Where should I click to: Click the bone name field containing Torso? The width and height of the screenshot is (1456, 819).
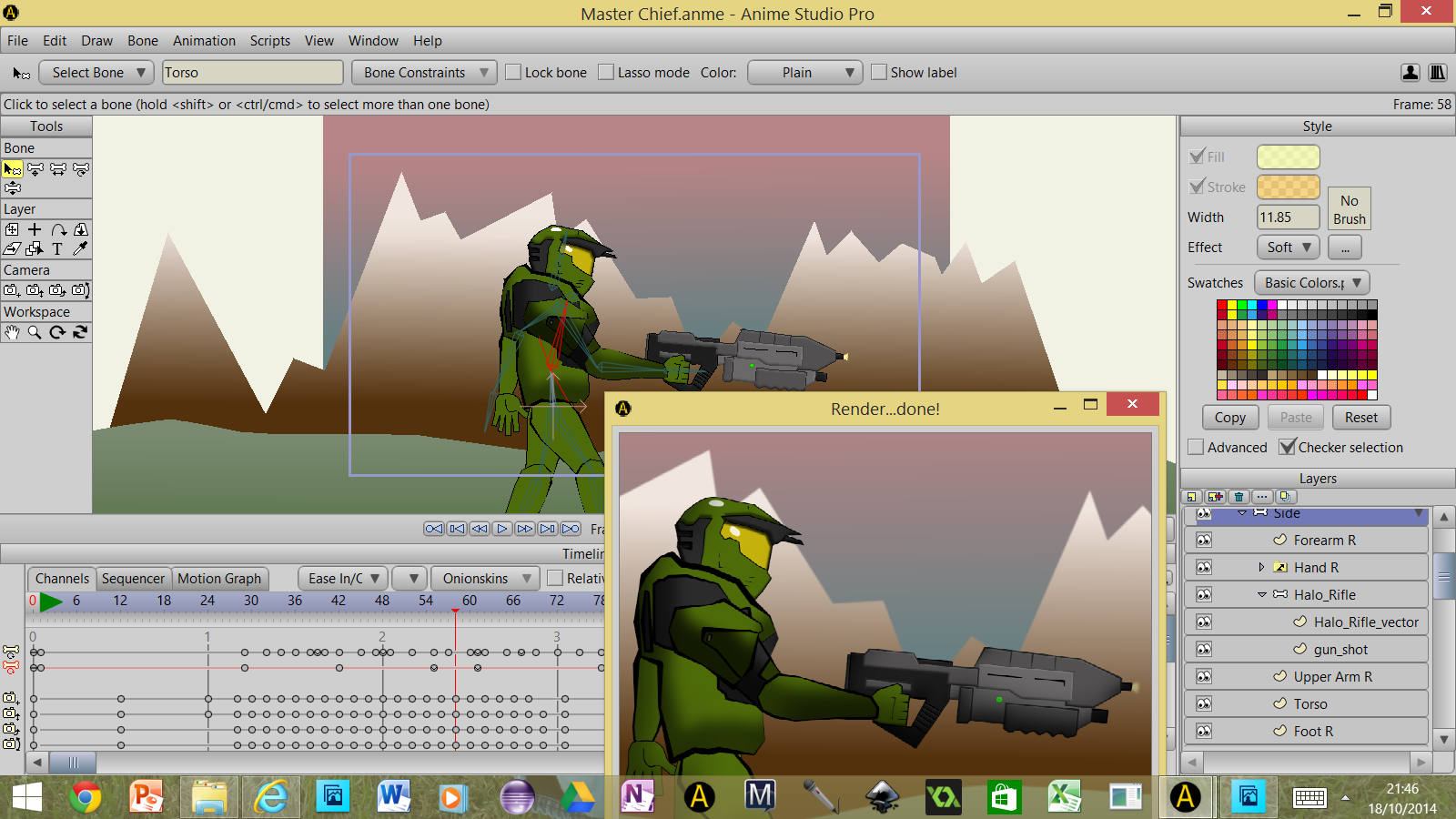click(x=253, y=73)
